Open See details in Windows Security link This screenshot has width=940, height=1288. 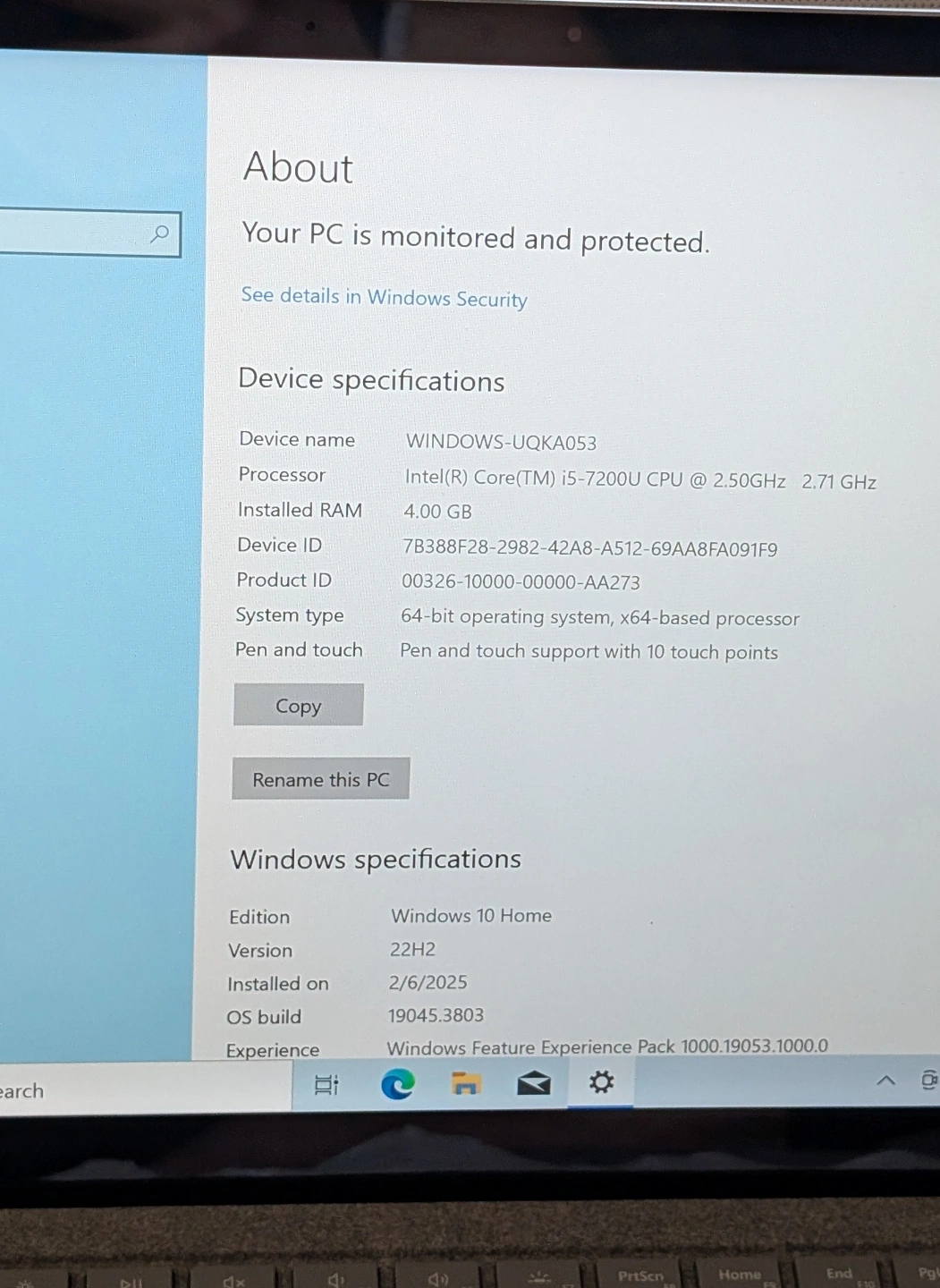coord(384,297)
